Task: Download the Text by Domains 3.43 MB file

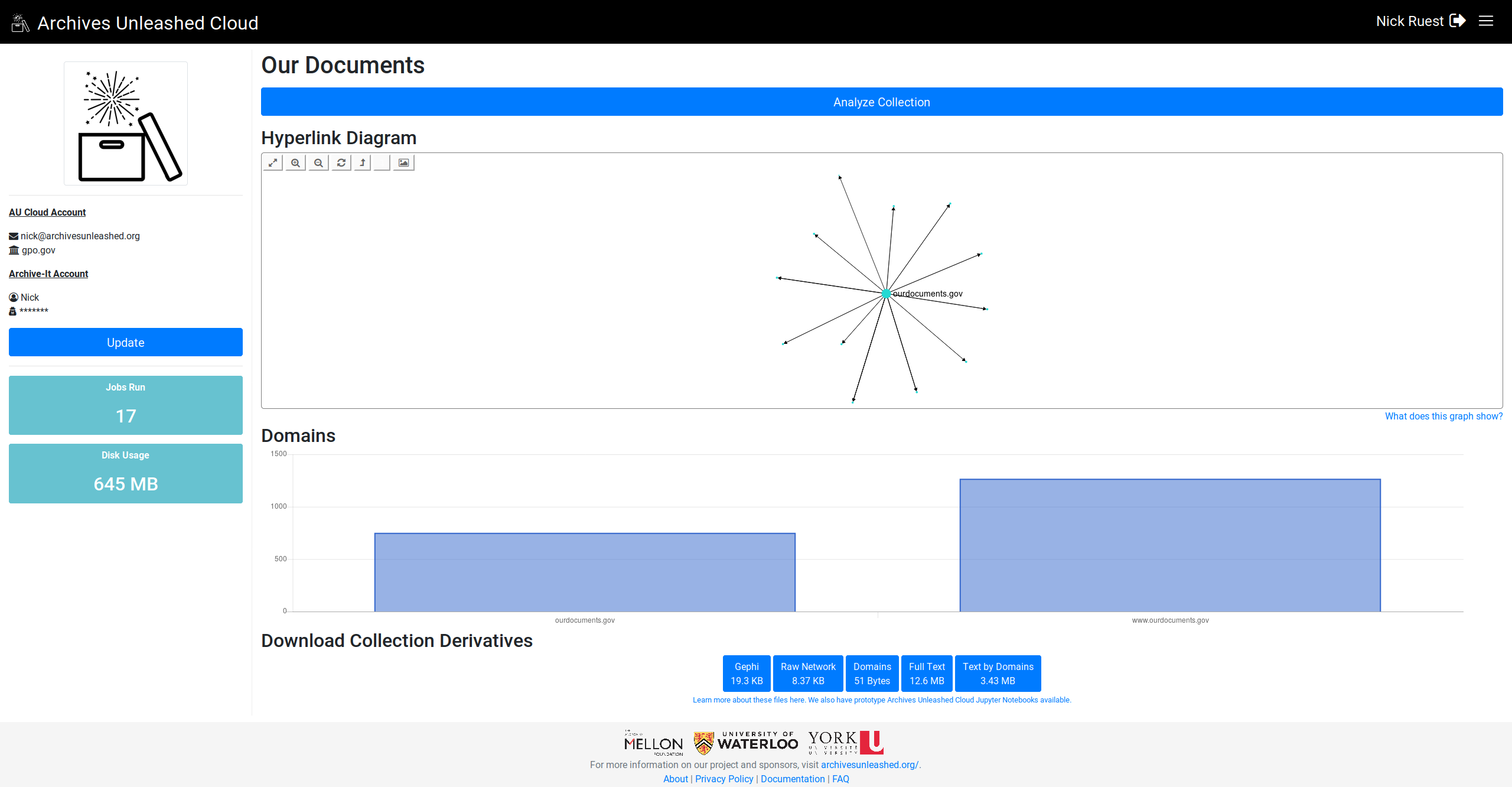Action: 998,674
